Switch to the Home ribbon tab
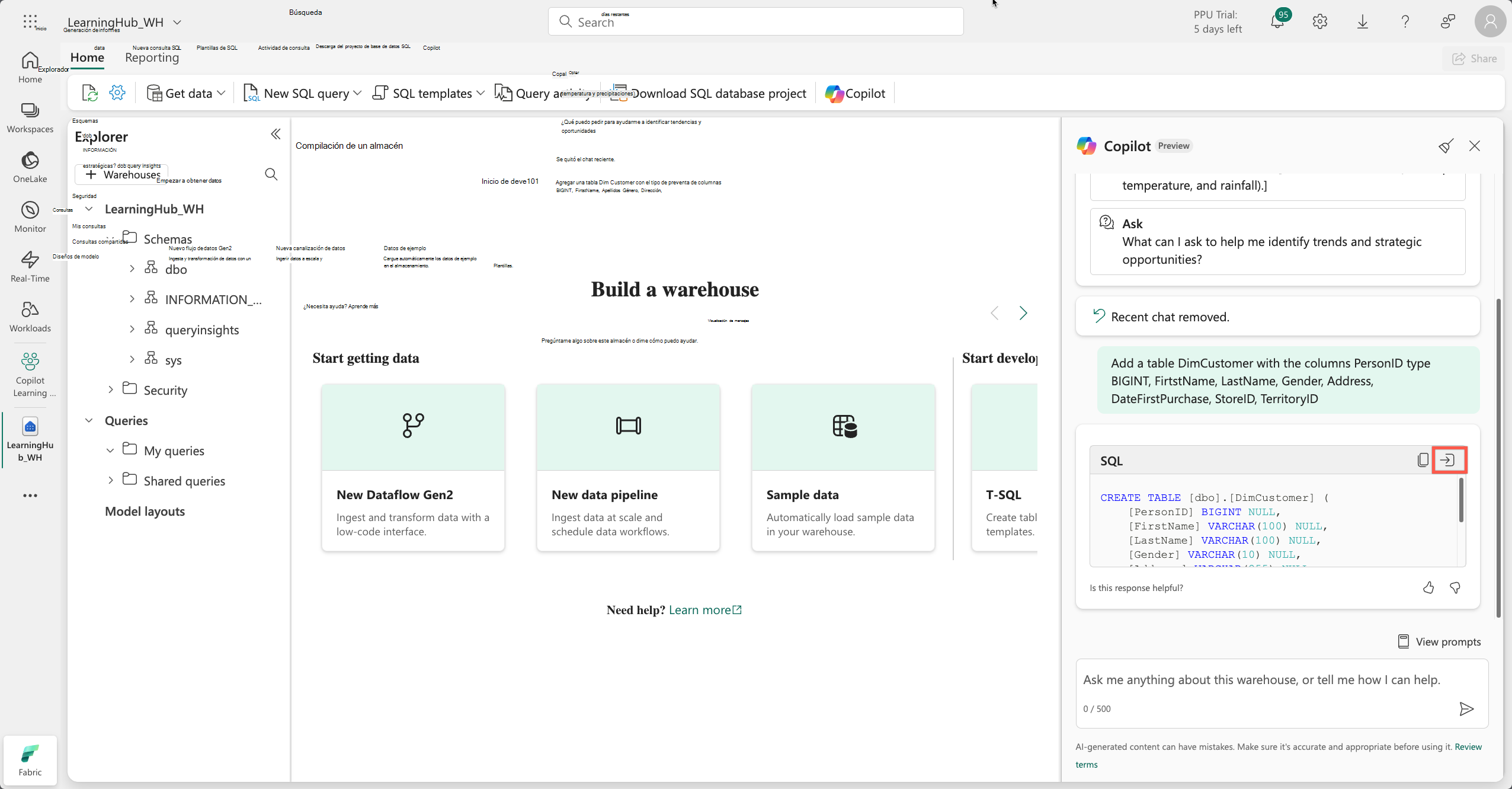Viewport: 1512px width, 789px height. tap(87, 58)
